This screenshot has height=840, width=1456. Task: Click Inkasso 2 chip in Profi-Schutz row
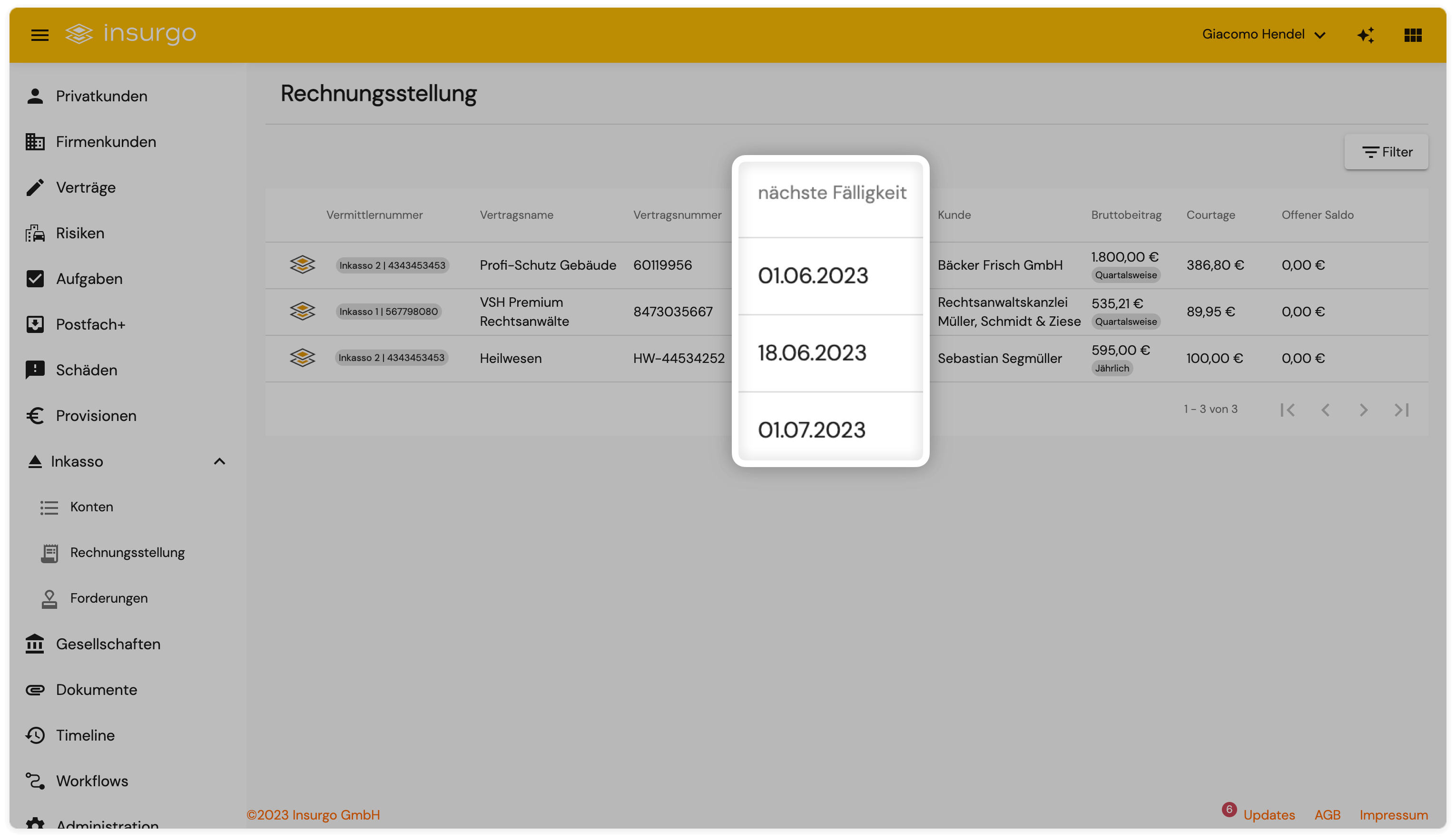[392, 265]
